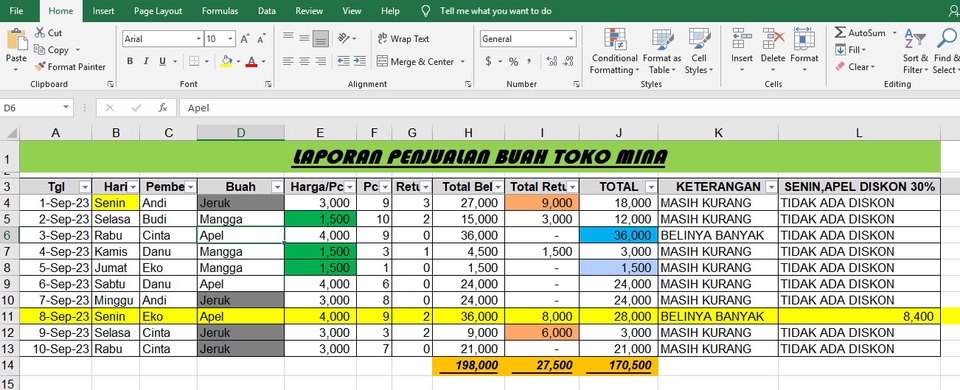960x390 pixels.
Task: Open the File tab
Action: [x=17, y=11]
